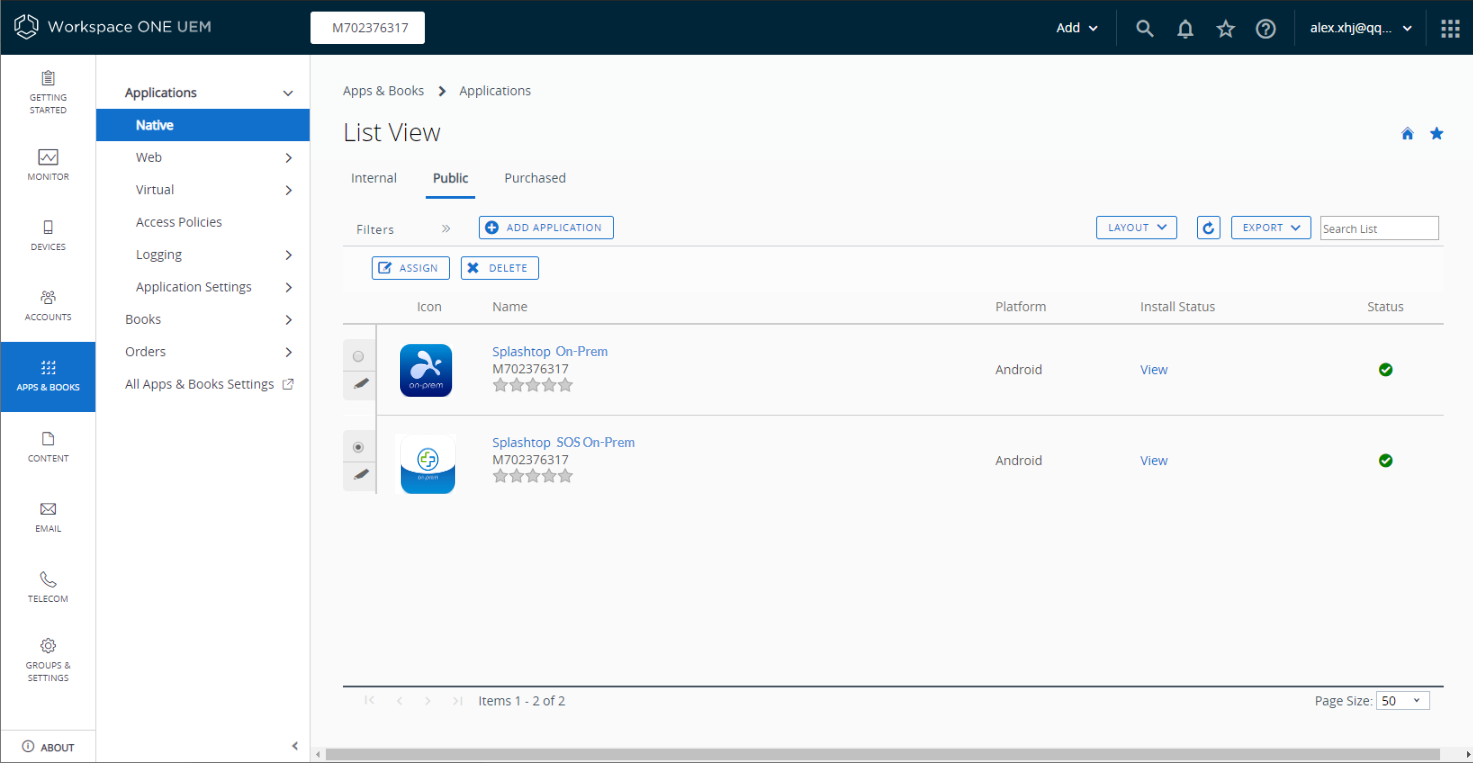Switch to the Purchased tab
Screen dimensions: 1473x764
[535, 178]
